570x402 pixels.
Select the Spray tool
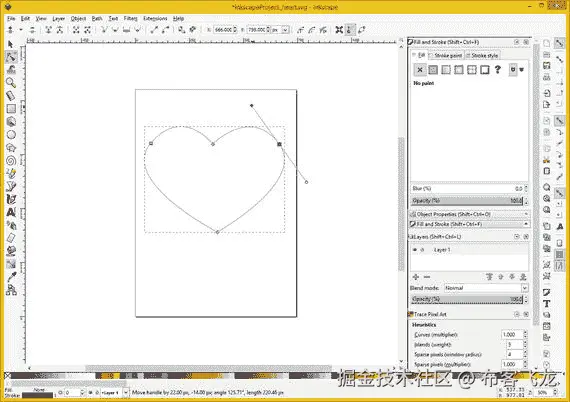(11, 225)
